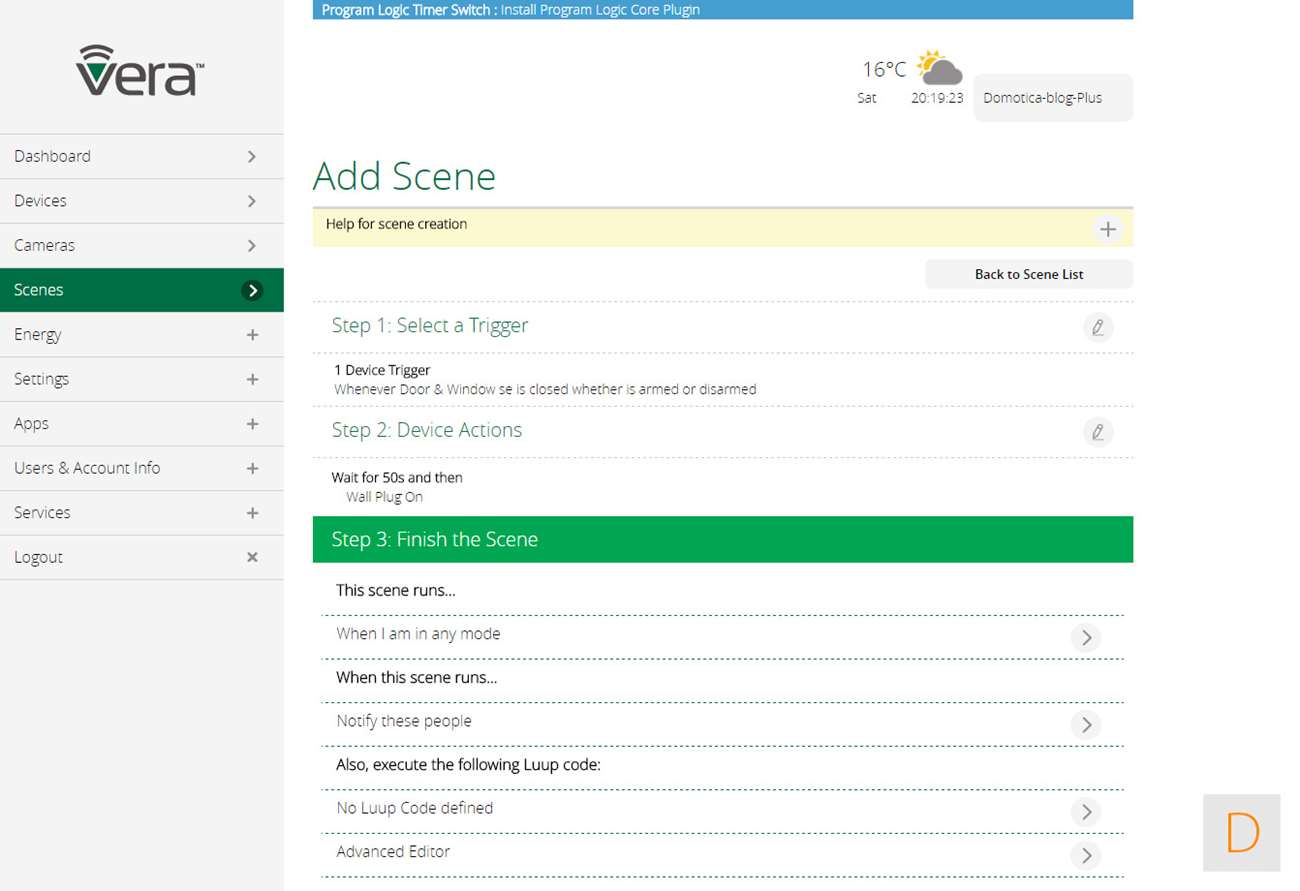
Task: Click Back to Scene List button
Action: (x=1028, y=274)
